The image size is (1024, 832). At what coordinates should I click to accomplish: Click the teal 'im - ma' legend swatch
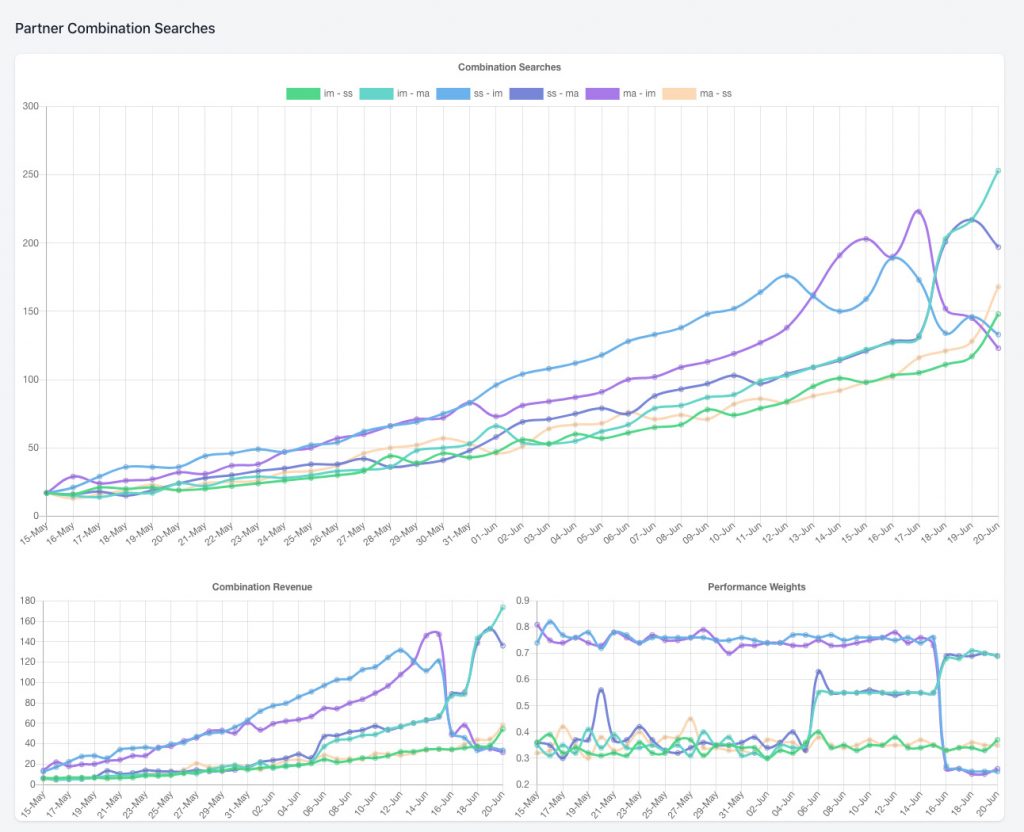pos(377,93)
